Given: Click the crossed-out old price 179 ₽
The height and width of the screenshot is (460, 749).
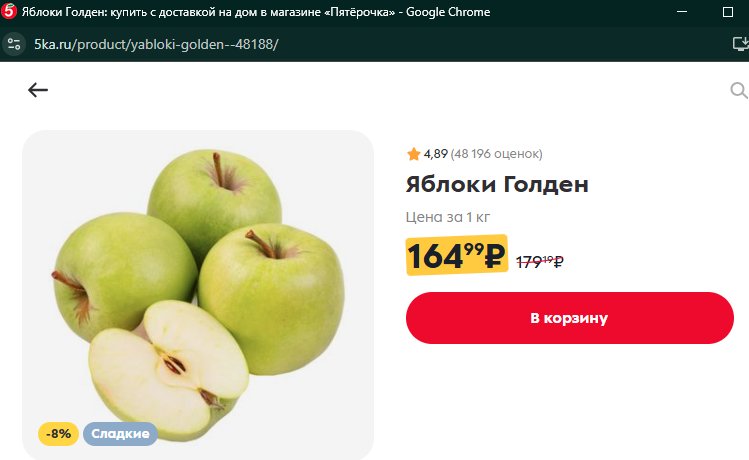Looking at the screenshot, I should [x=540, y=262].
